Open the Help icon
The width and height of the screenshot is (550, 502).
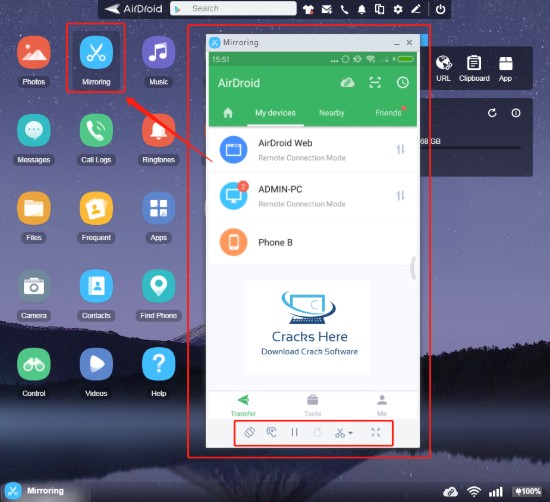[x=159, y=364]
